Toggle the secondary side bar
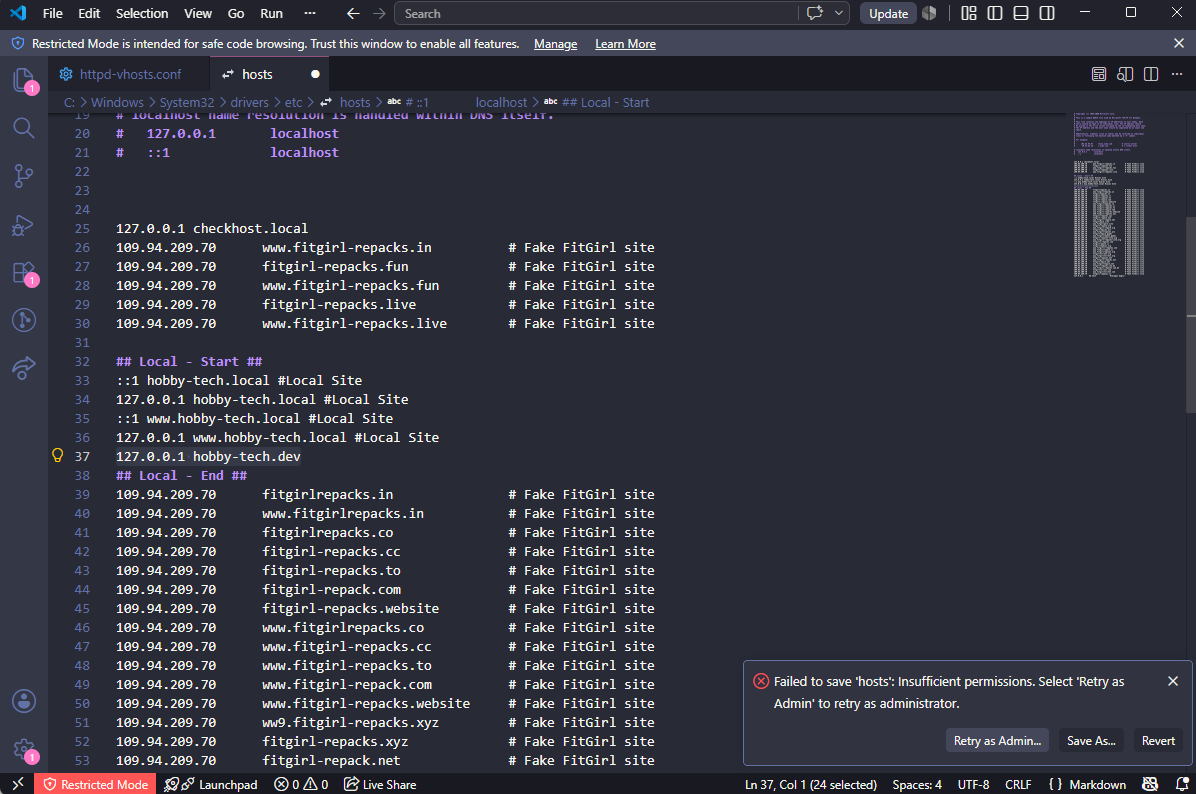The width and height of the screenshot is (1196, 794). click(1047, 13)
